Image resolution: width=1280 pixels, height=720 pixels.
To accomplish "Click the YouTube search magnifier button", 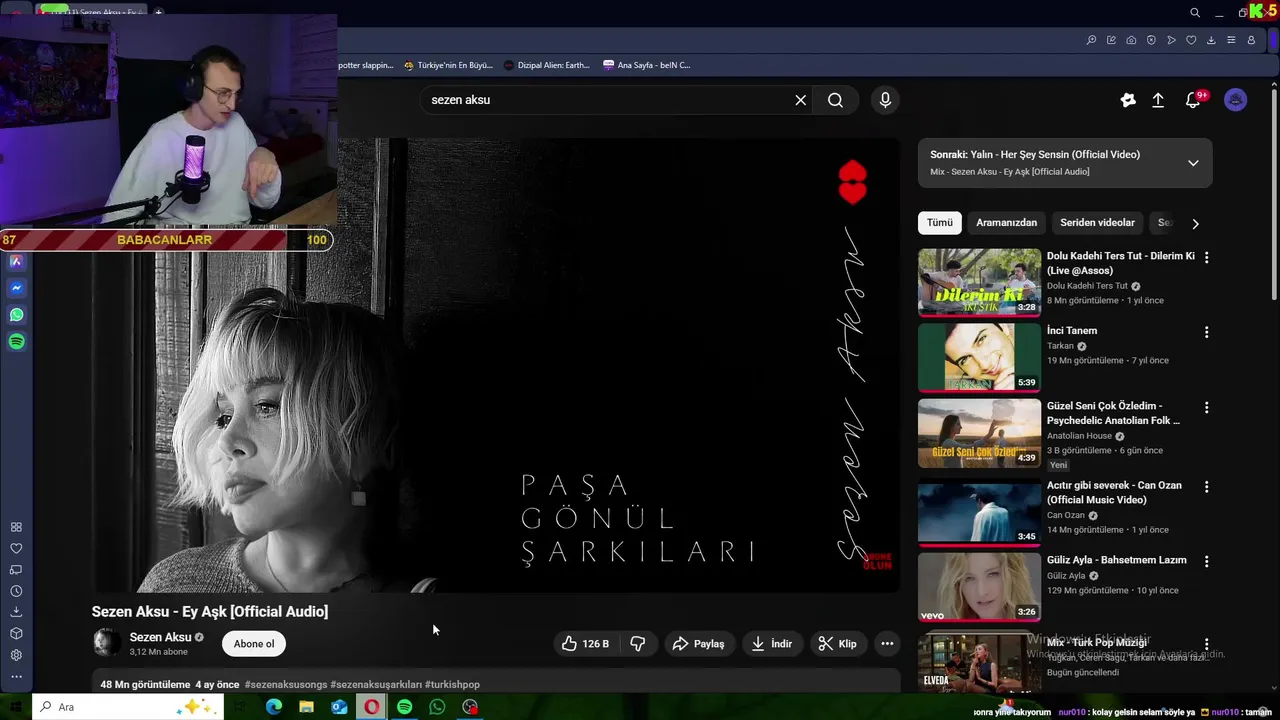I will (x=835, y=100).
